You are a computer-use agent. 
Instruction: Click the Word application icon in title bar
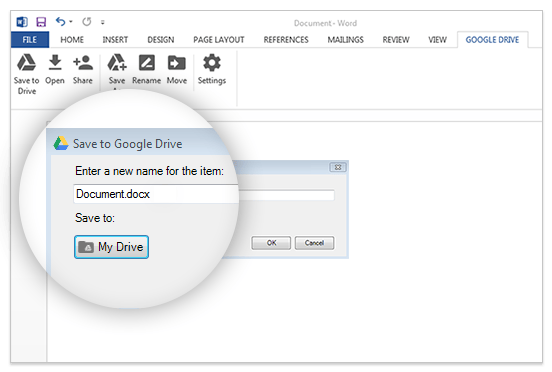point(22,22)
